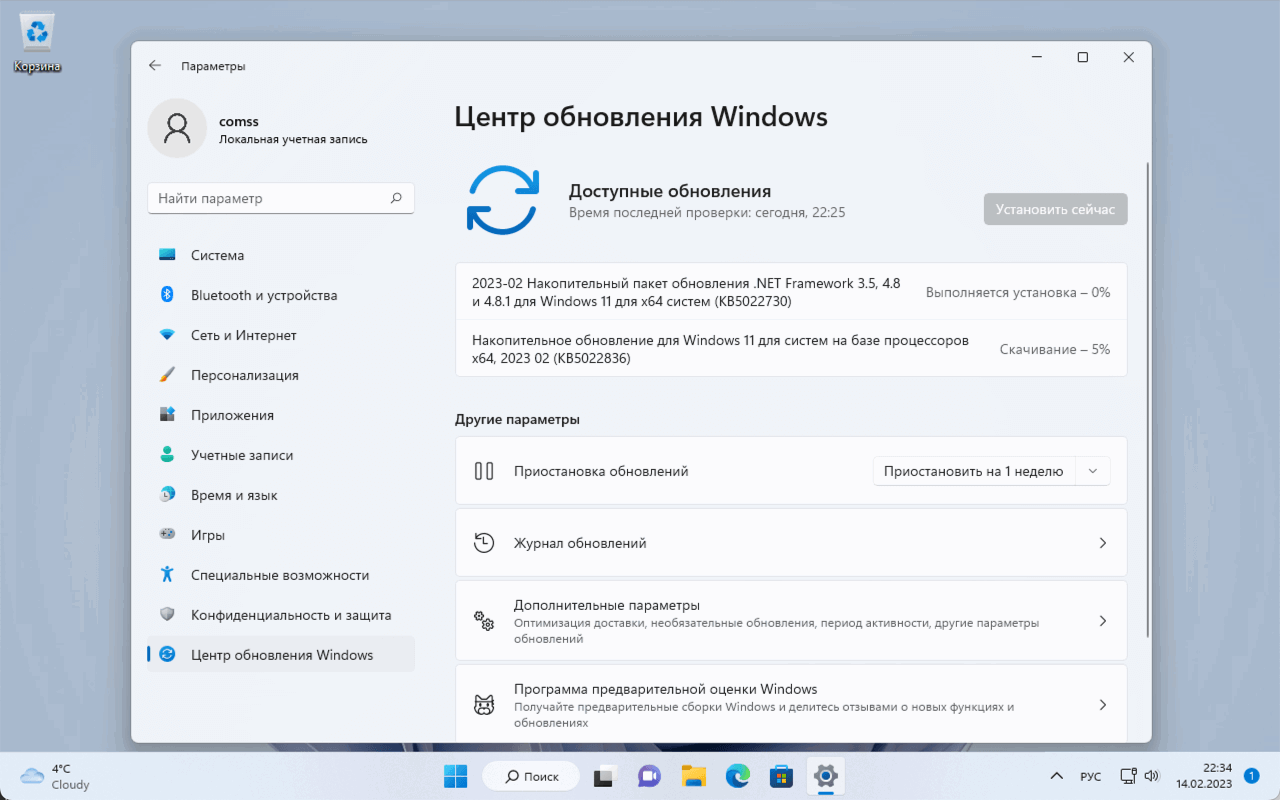Open the Windows Start menu
The image size is (1280, 800).
[x=455, y=776]
